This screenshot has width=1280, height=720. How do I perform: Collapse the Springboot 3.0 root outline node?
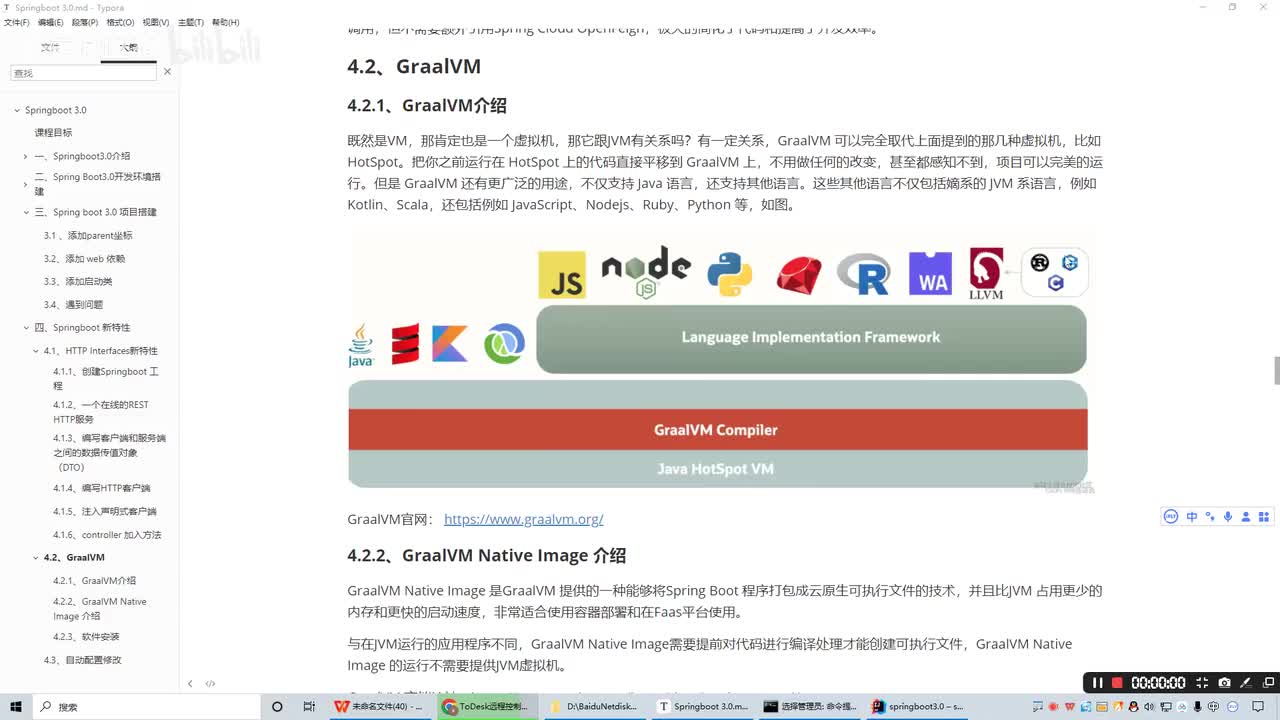click(x=17, y=110)
